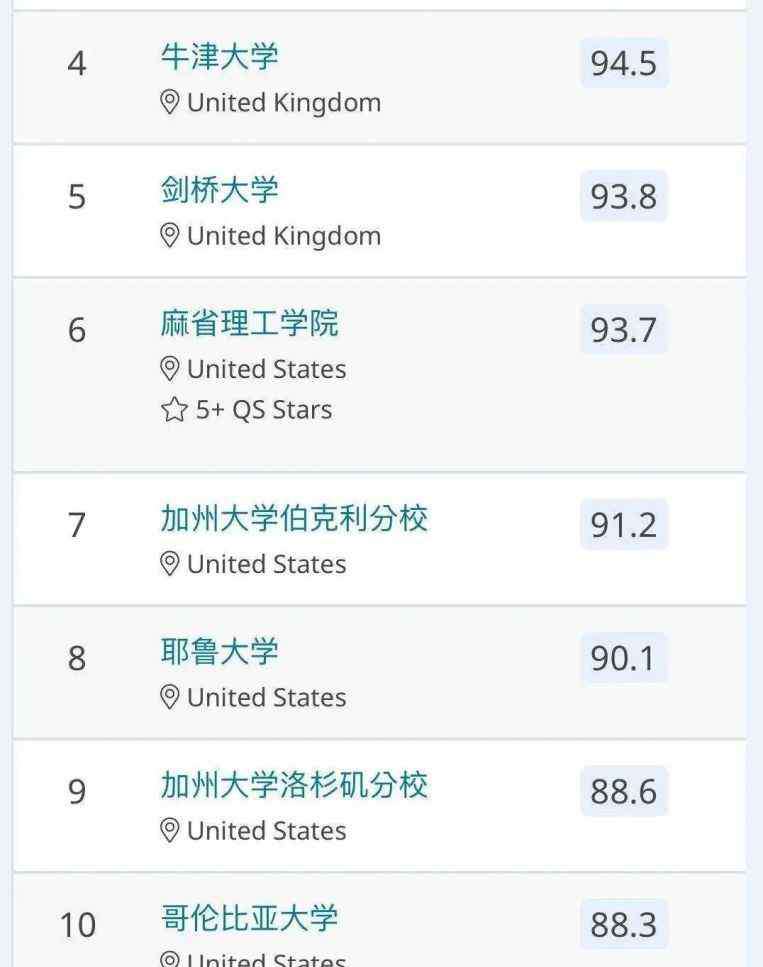Click the 88.6 score badge
Screen dimensions: 763x967
(624, 791)
